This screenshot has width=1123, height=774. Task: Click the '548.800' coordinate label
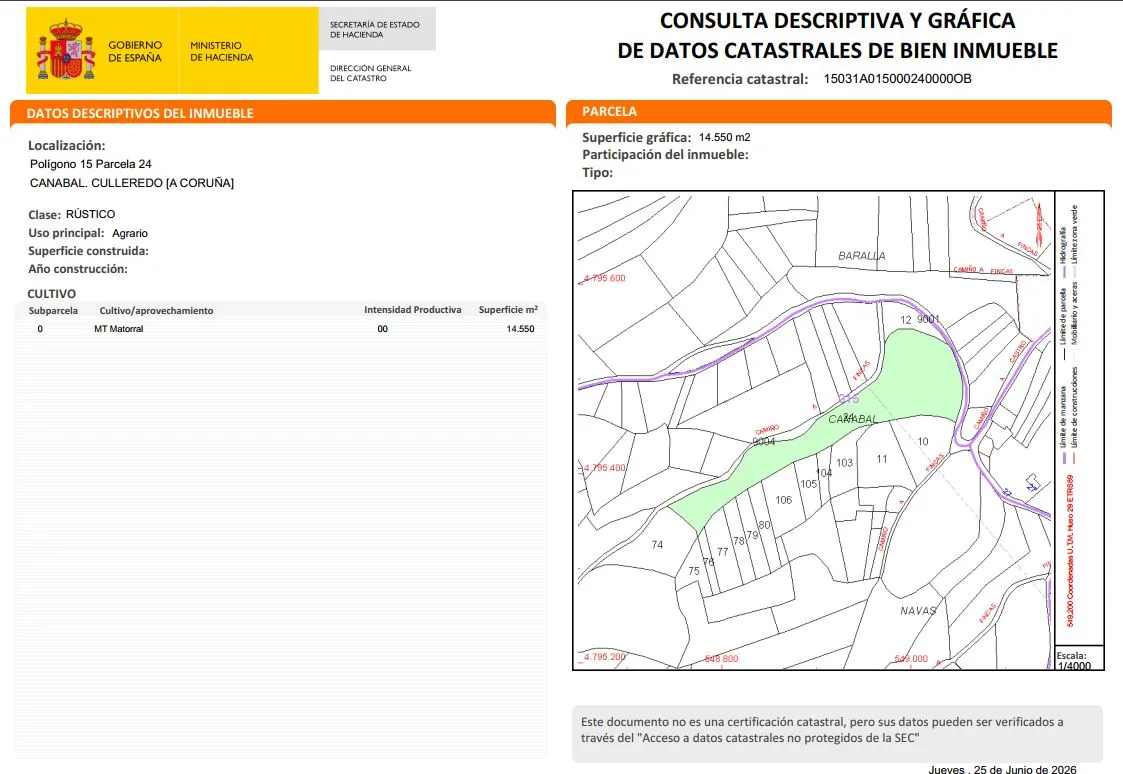(x=721, y=659)
